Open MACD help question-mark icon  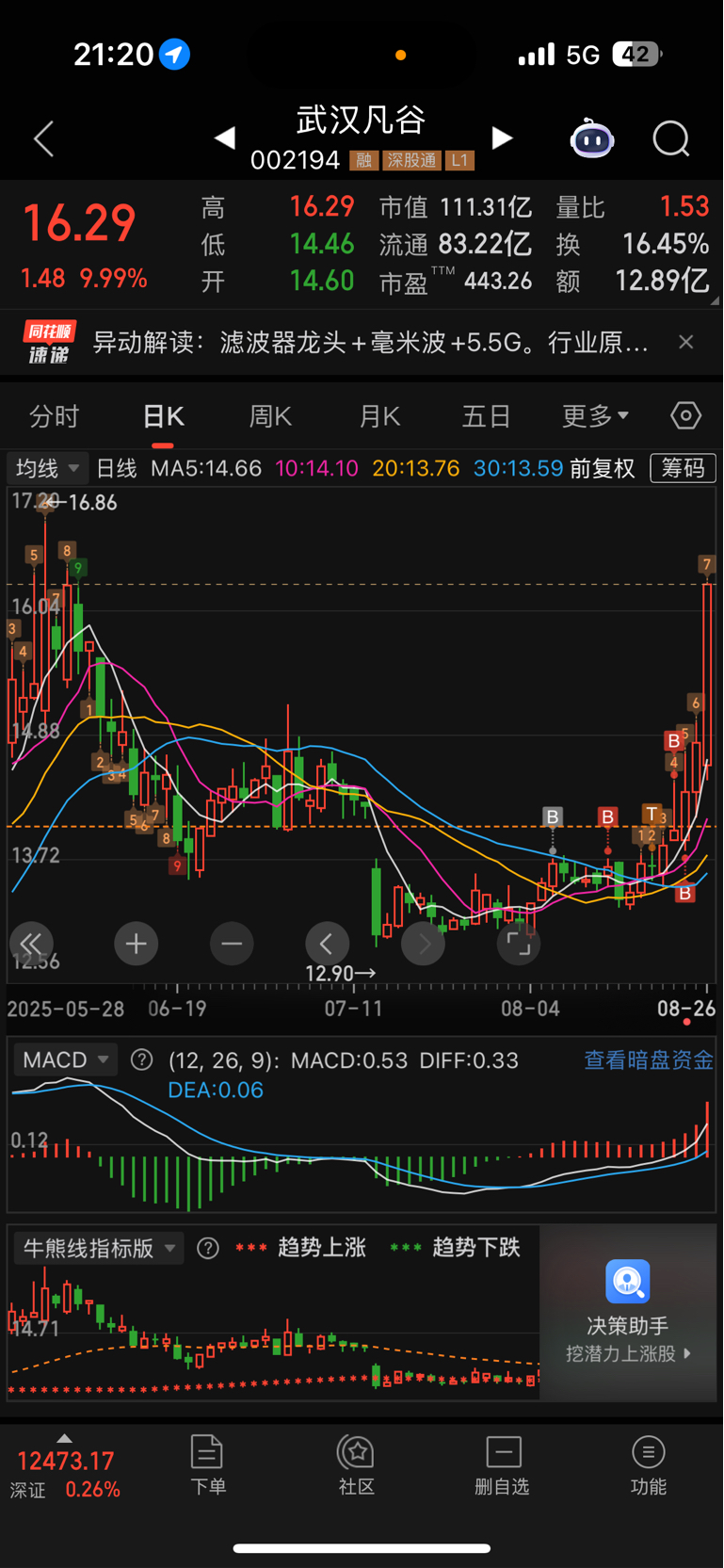coord(142,1060)
